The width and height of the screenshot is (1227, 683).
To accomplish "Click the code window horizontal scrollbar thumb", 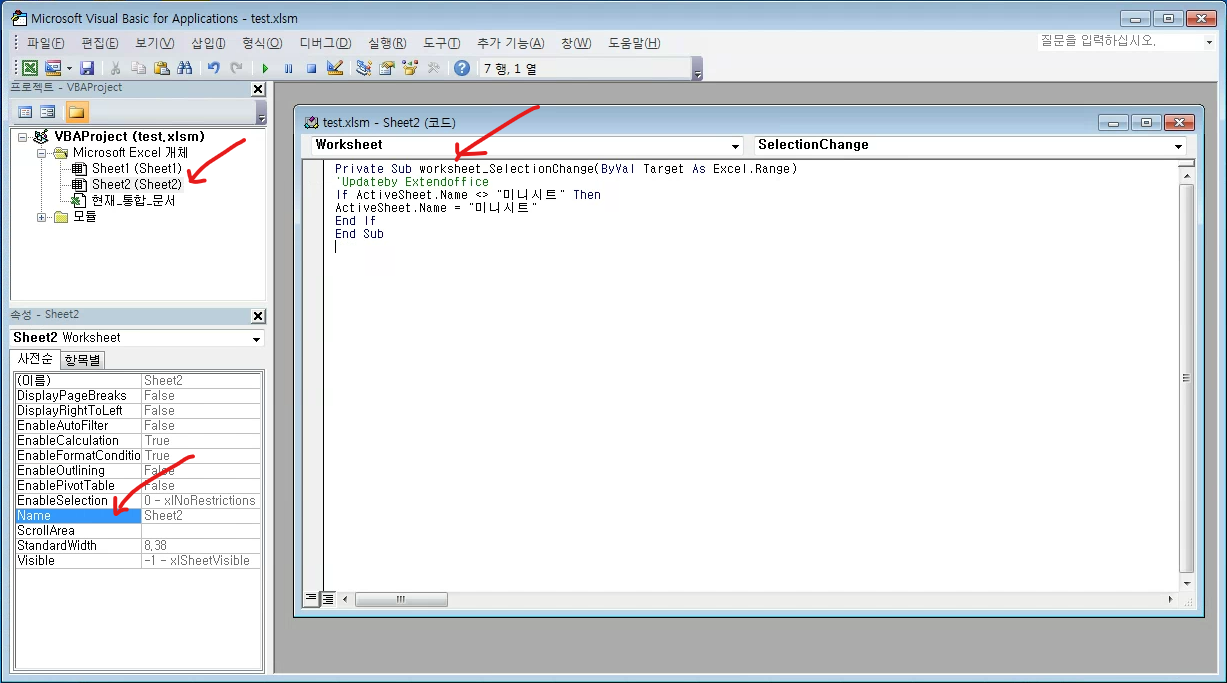I will [x=401, y=599].
